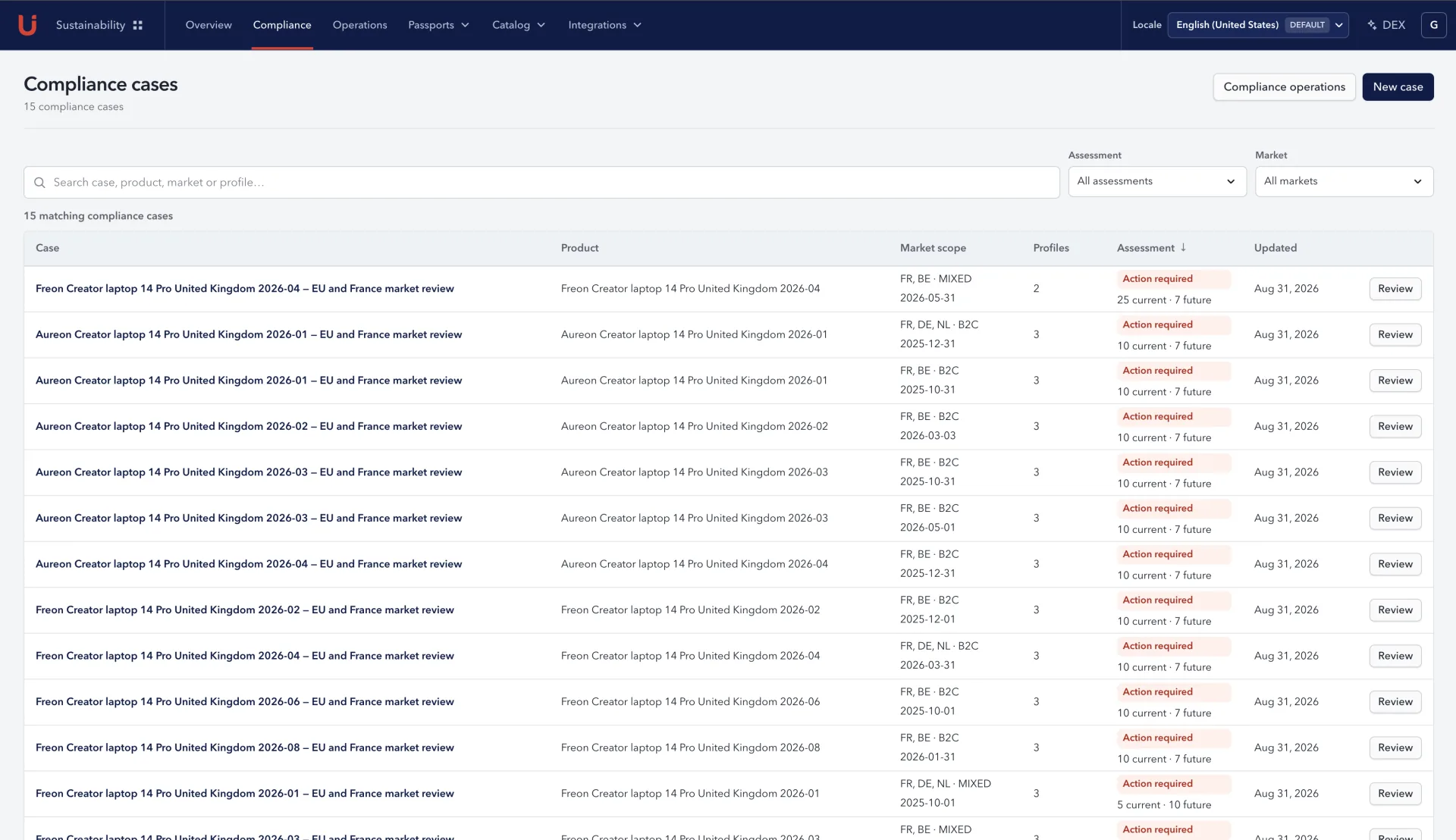
Task: Click the DEX sparkle icon
Action: point(1372,25)
